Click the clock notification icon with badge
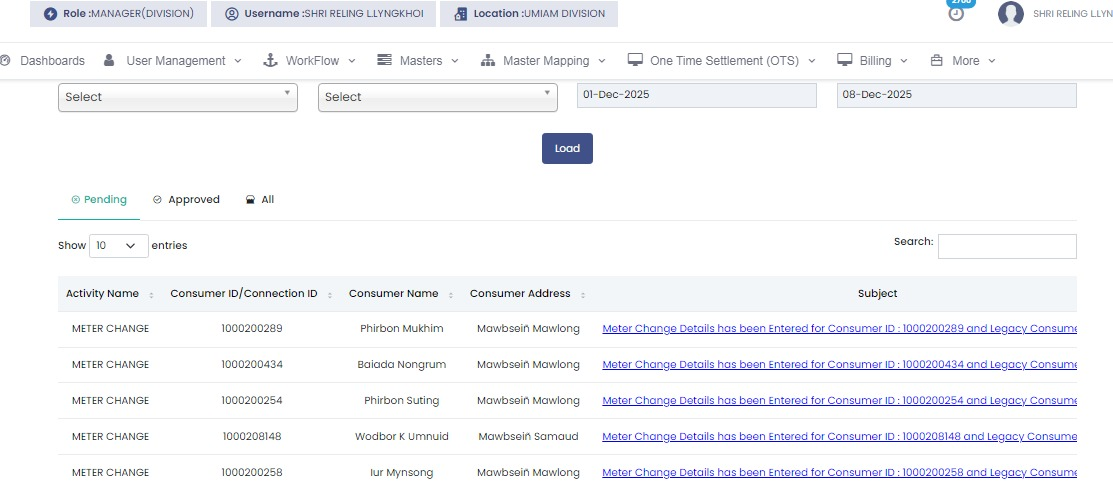 pos(956,13)
